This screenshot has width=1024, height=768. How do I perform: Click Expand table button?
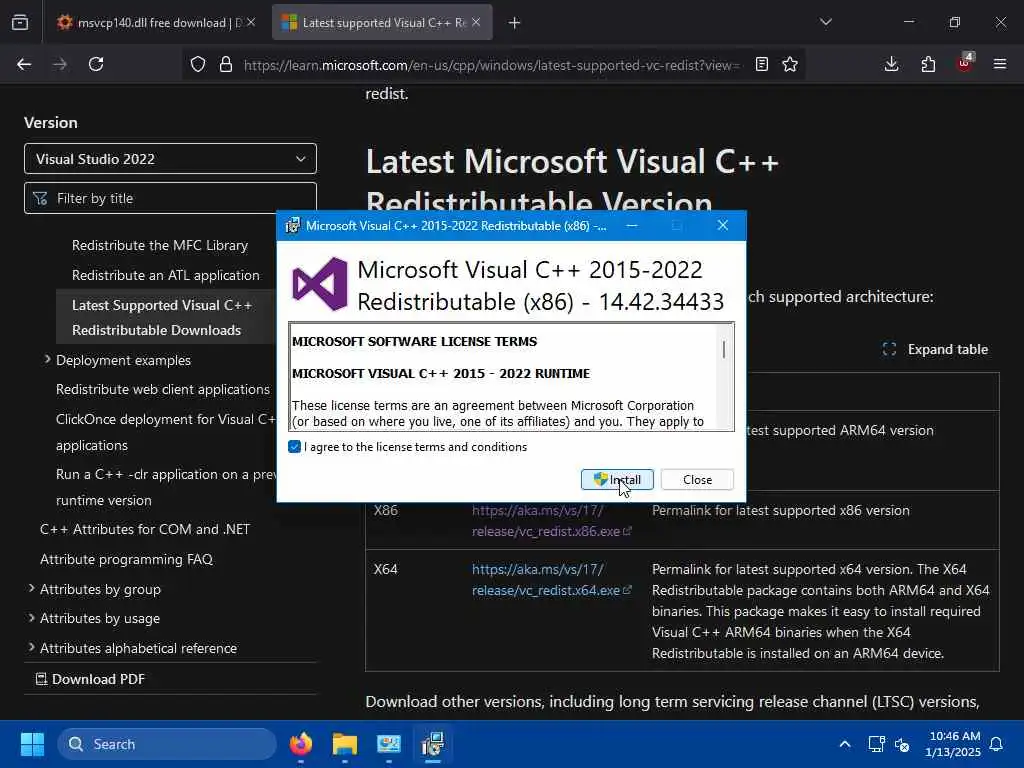935,349
